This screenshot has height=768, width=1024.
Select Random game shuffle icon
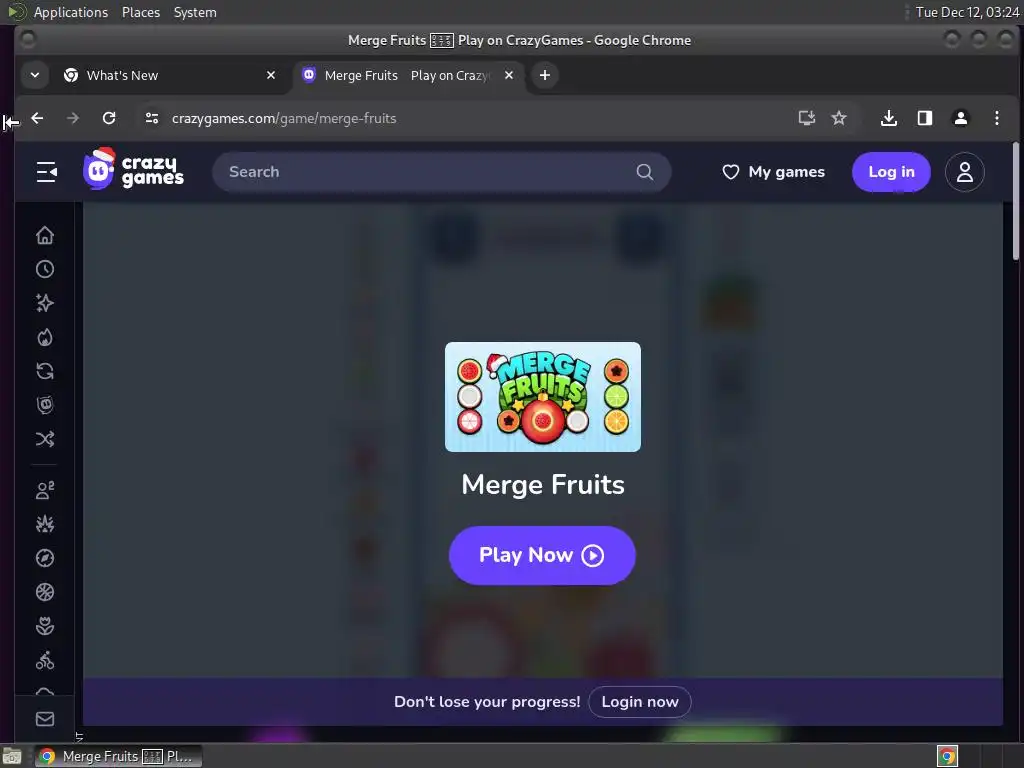coord(44,439)
